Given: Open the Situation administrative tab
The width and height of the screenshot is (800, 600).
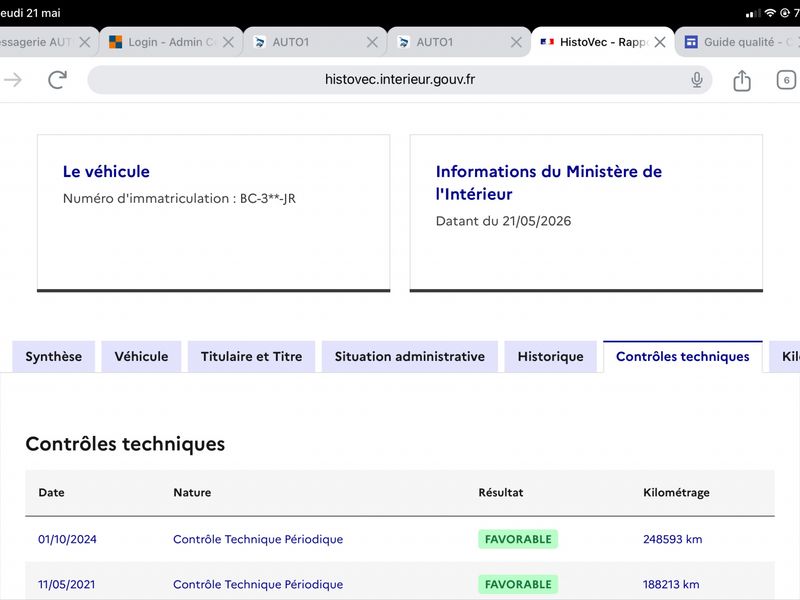Looking at the screenshot, I should [410, 357].
